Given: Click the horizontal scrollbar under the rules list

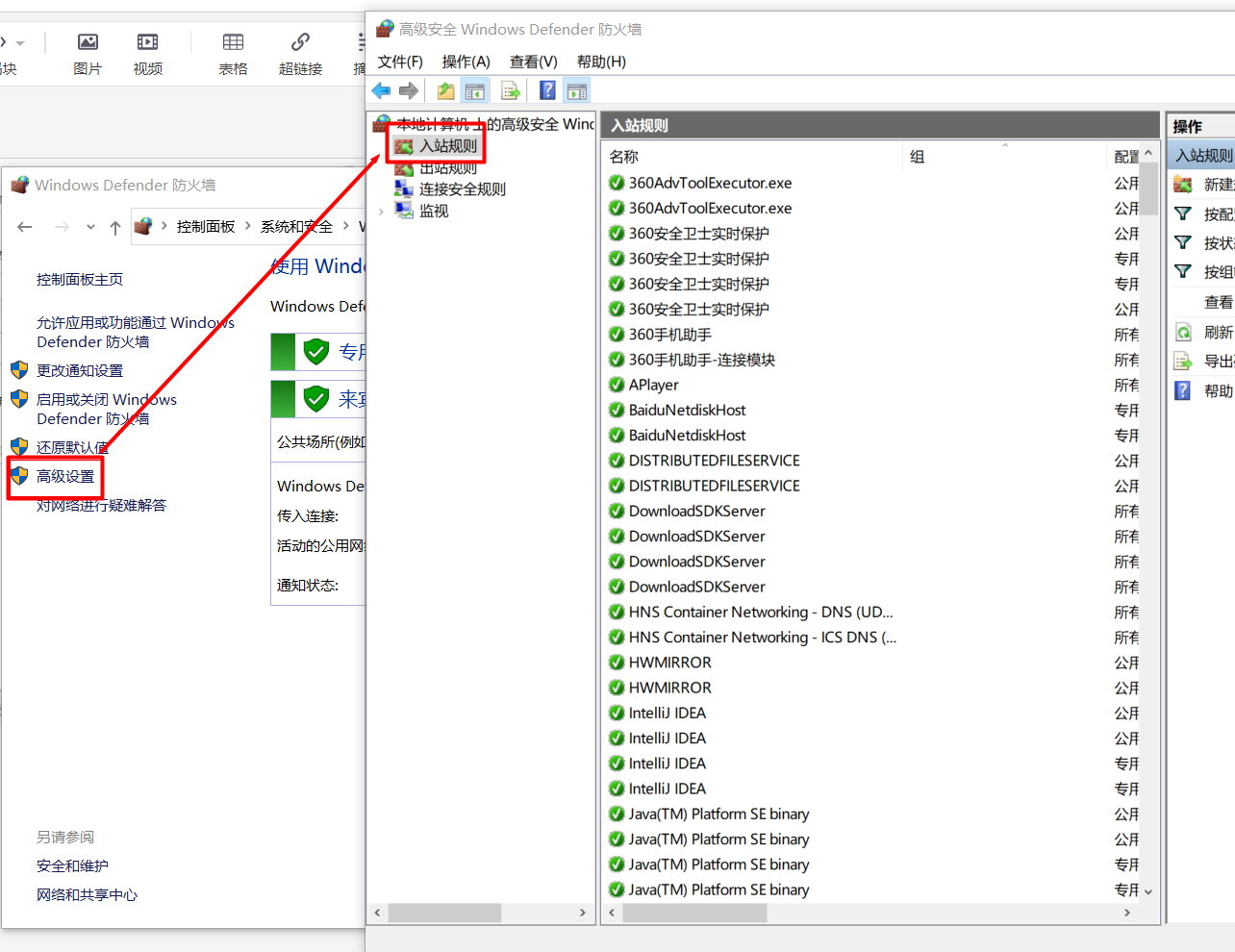Looking at the screenshot, I should (x=693, y=913).
